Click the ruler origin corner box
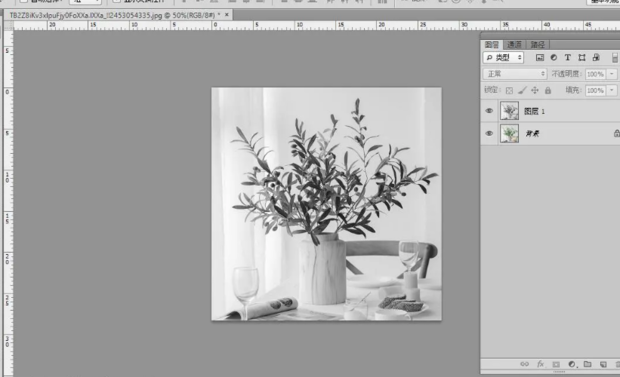This screenshot has width=620, height=377. 8,26
